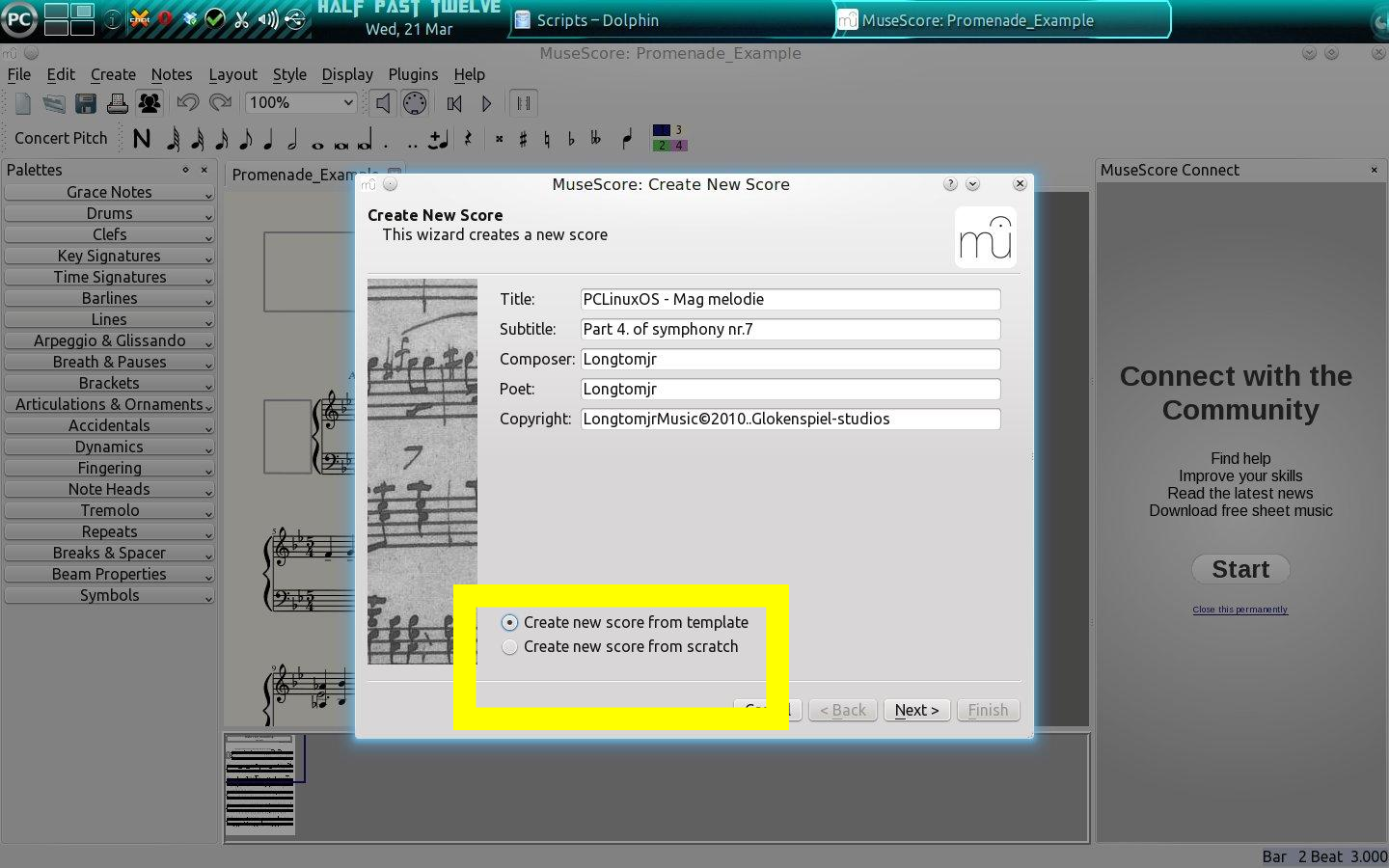This screenshot has width=1389, height=868.
Task: Click the Next > button
Action: (916, 710)
